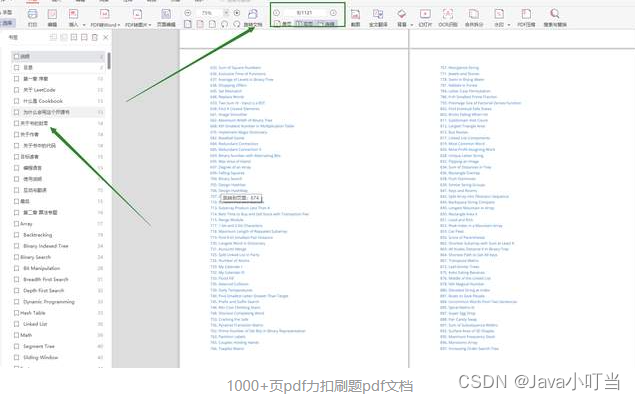This screenshot has height=400, width=635.
Task: Open the Sliding Window bookmark
Action: (x=40, y=357)
